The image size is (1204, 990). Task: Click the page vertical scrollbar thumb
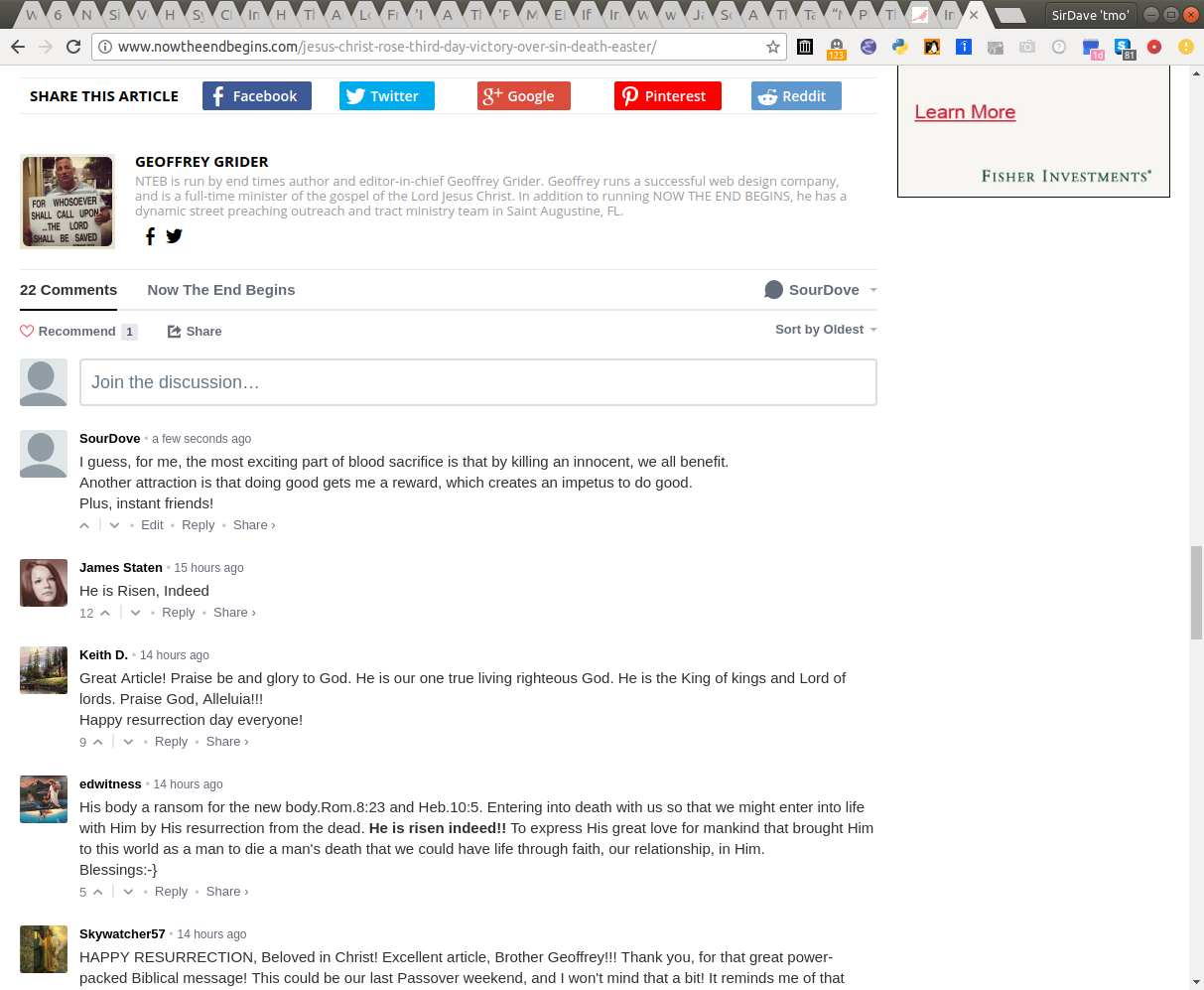(1196, 593)
